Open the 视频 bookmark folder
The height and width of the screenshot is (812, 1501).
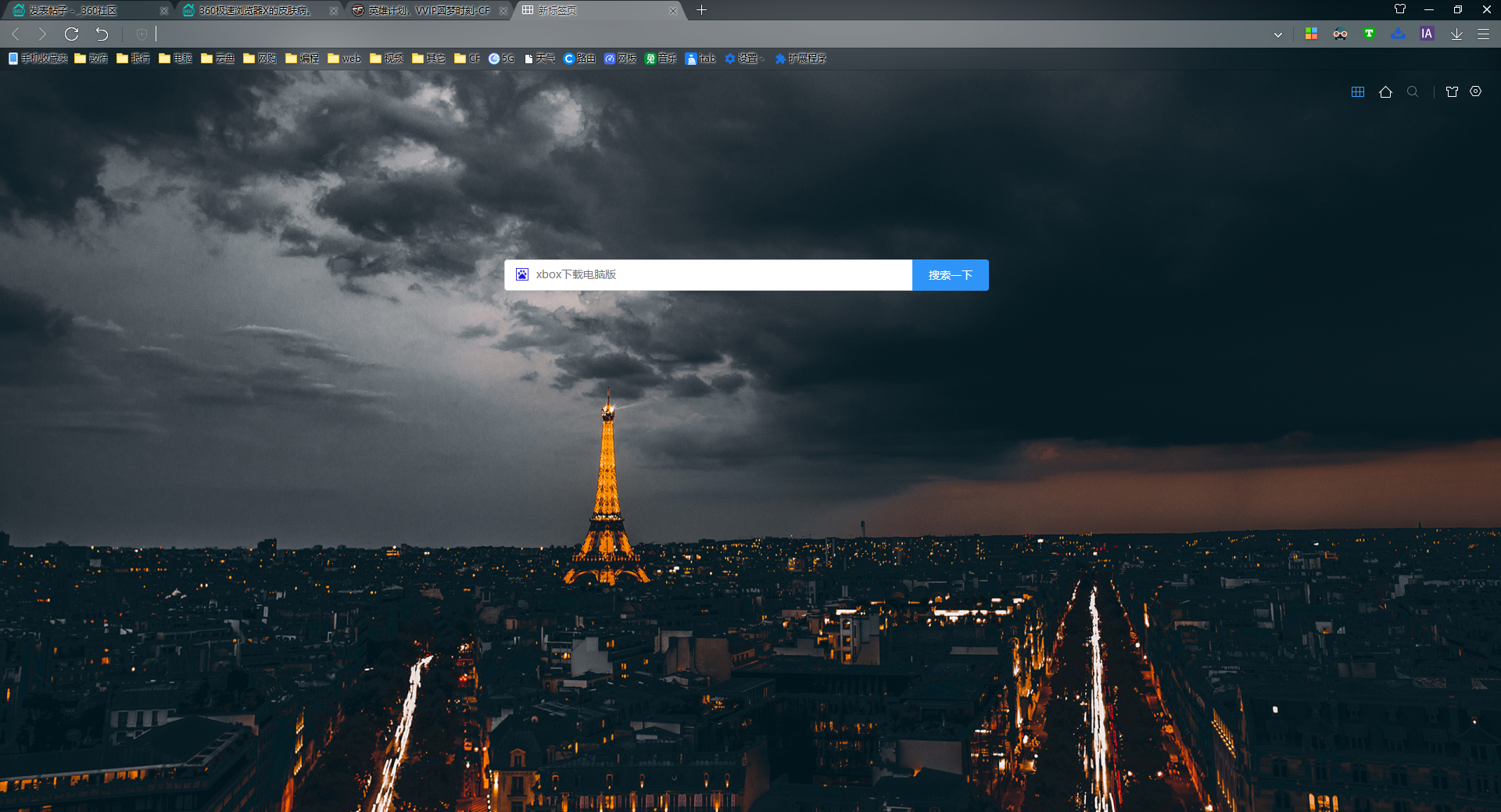(x=387, y=59)
